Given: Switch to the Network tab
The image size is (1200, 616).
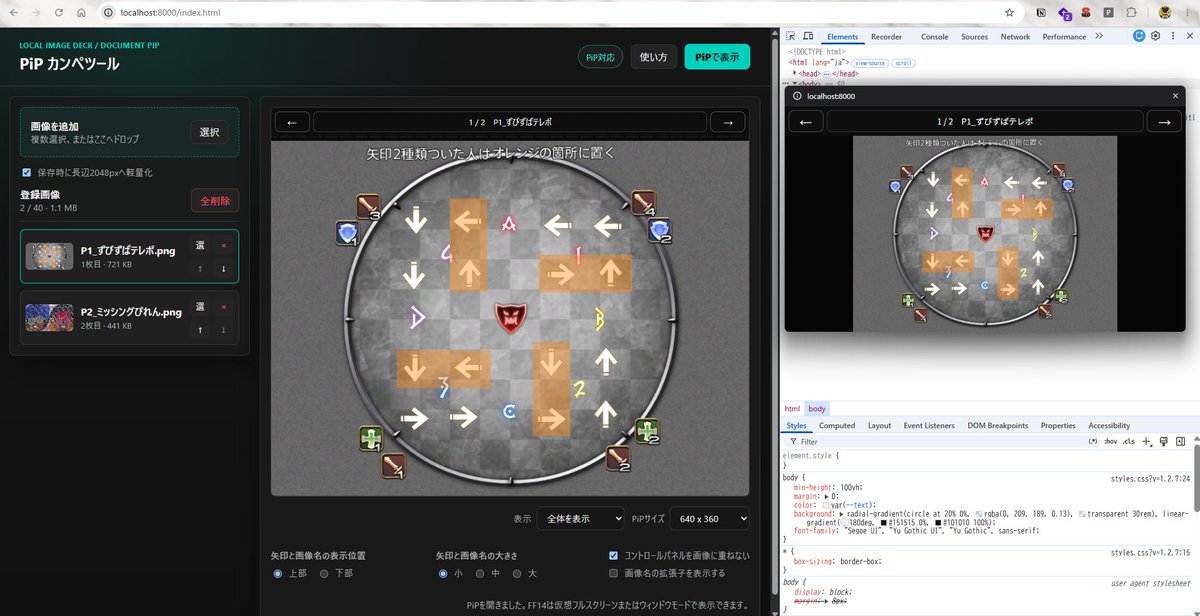Looking at the screenshot, I should tap(1015, 37).
